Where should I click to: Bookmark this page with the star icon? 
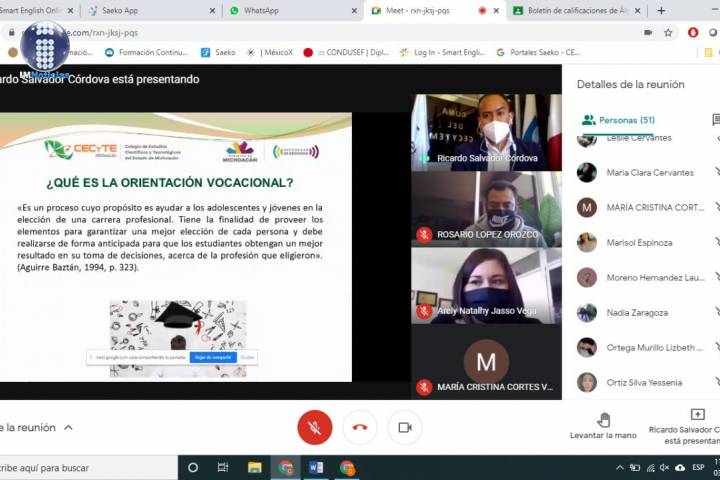(668, 32)
